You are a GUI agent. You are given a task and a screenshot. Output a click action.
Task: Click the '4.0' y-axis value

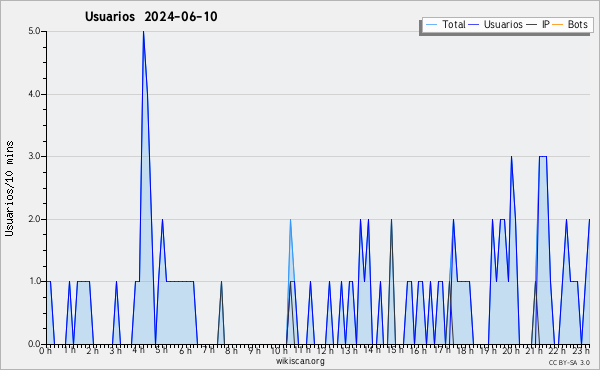[x=34, y=94]
